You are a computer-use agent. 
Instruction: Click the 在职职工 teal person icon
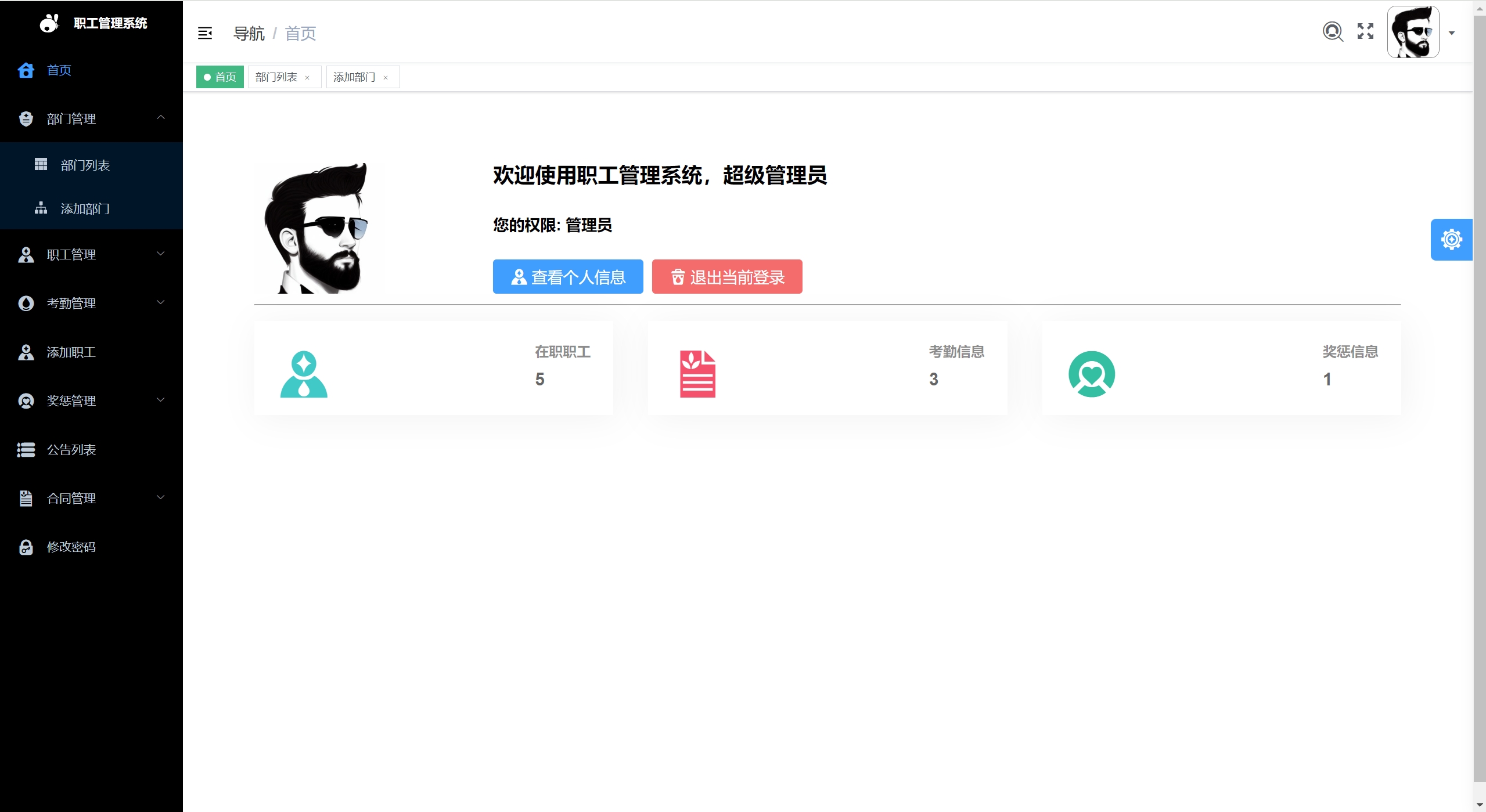[304, 374]
